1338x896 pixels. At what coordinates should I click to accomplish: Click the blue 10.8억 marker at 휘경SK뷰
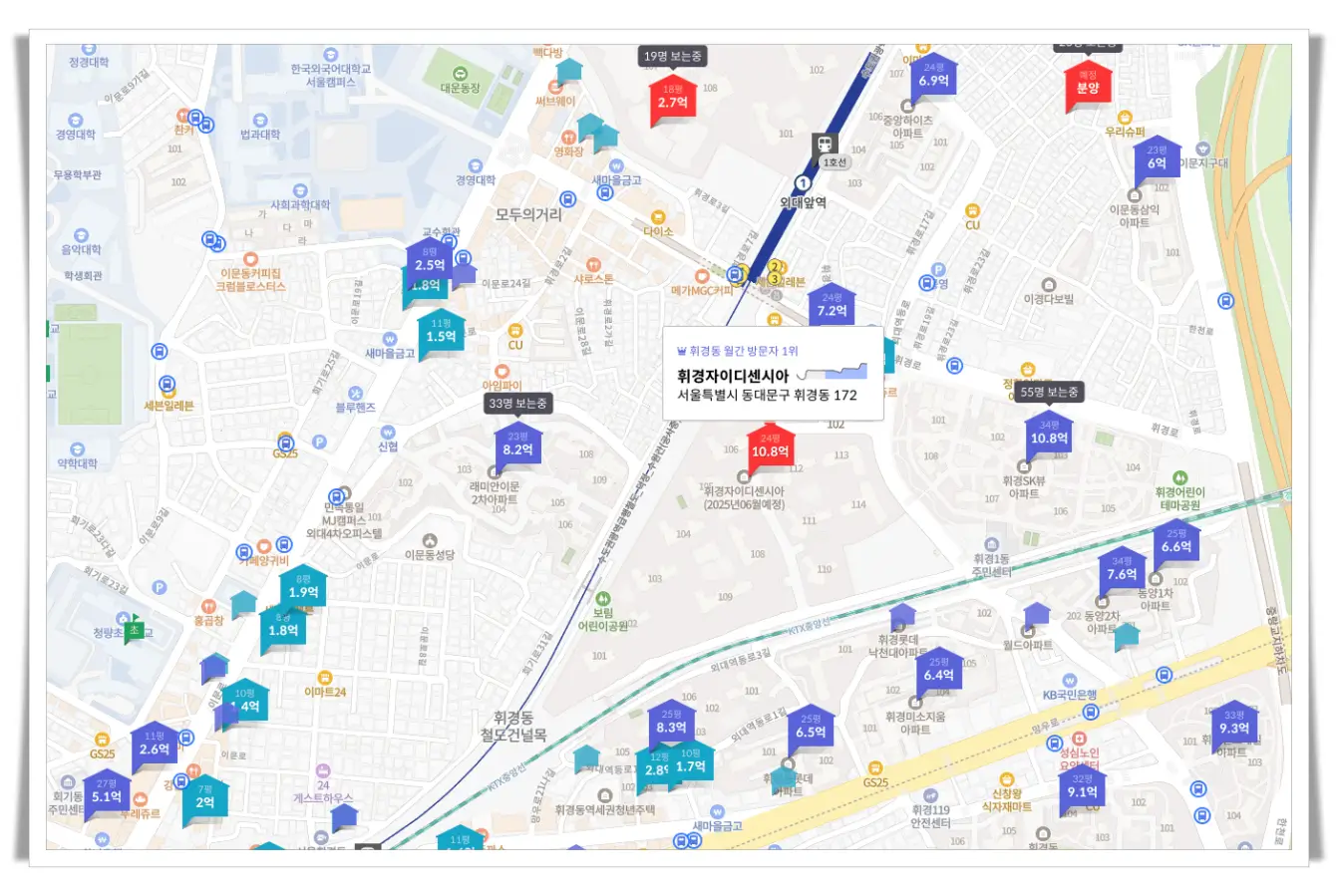coord(1049,437)
